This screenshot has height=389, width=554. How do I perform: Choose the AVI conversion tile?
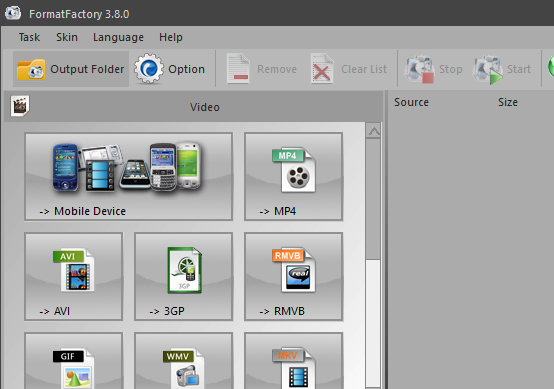[74, 277]
